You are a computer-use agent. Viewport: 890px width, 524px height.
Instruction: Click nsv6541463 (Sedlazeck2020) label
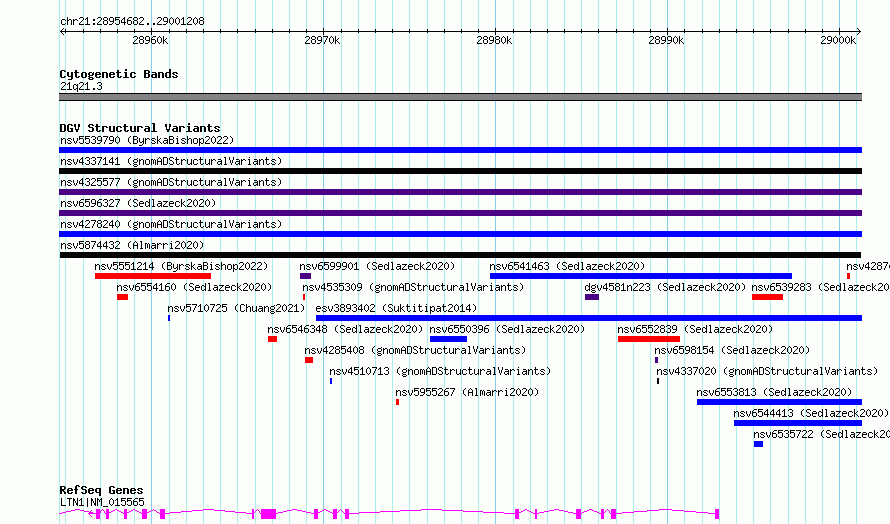click(x=567, y=266)
